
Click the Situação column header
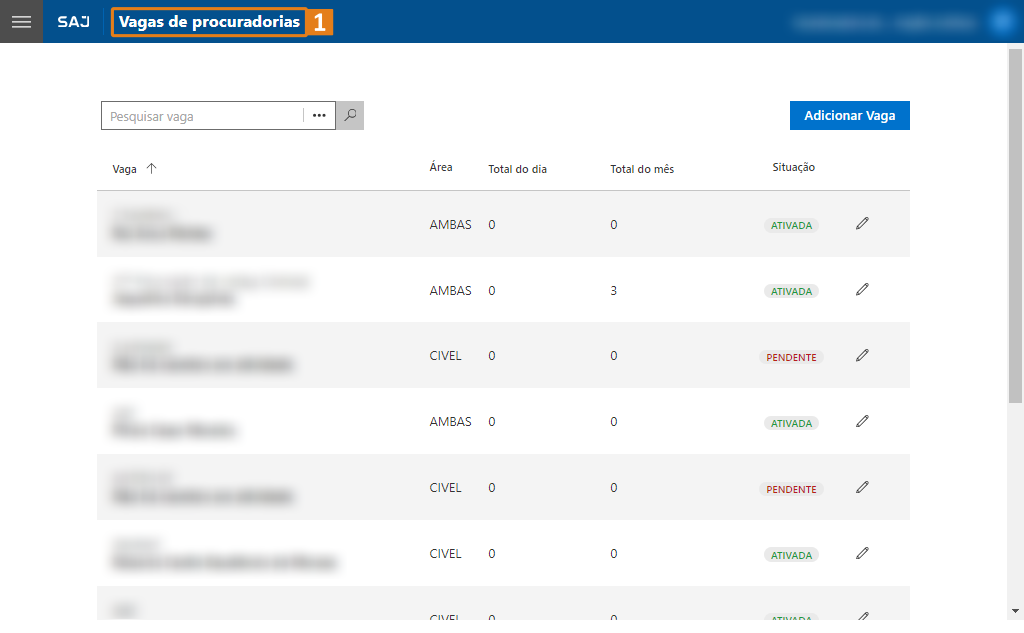[x=793, y=167]
